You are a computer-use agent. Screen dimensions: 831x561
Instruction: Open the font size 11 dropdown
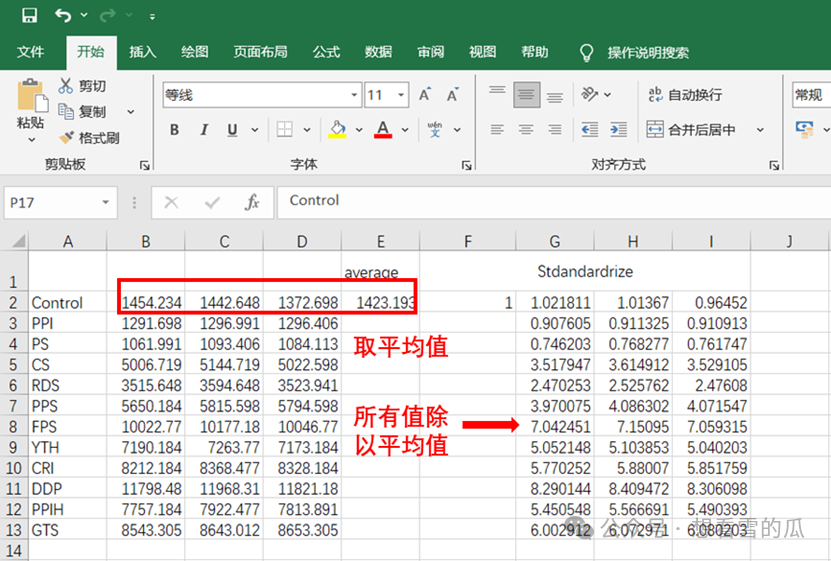pos(401,95)
